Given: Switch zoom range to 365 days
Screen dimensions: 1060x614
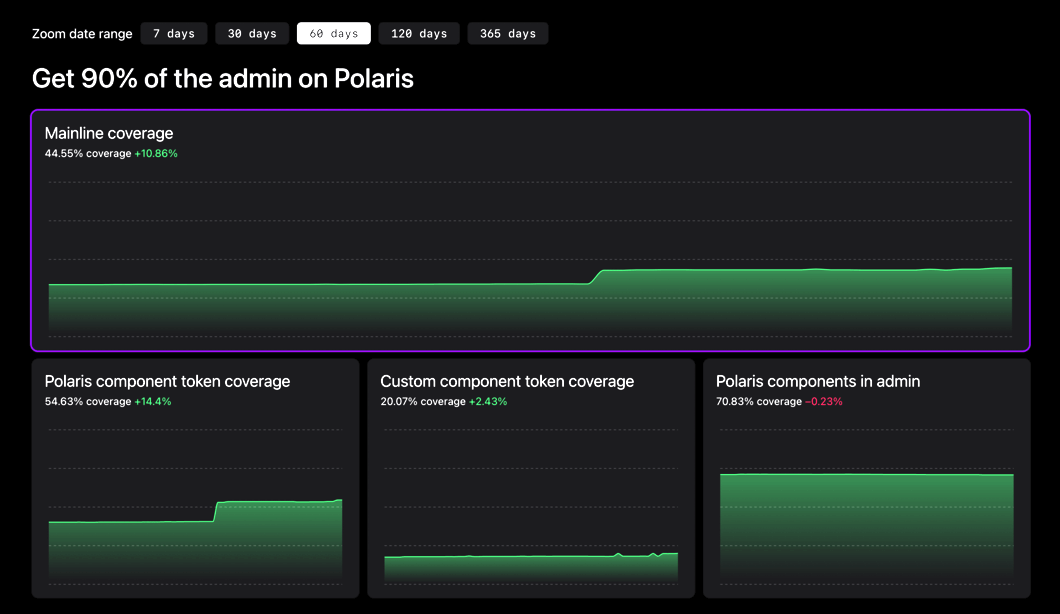Looking at the screenshot, I should pyautogui.click(x=508, y=33).
